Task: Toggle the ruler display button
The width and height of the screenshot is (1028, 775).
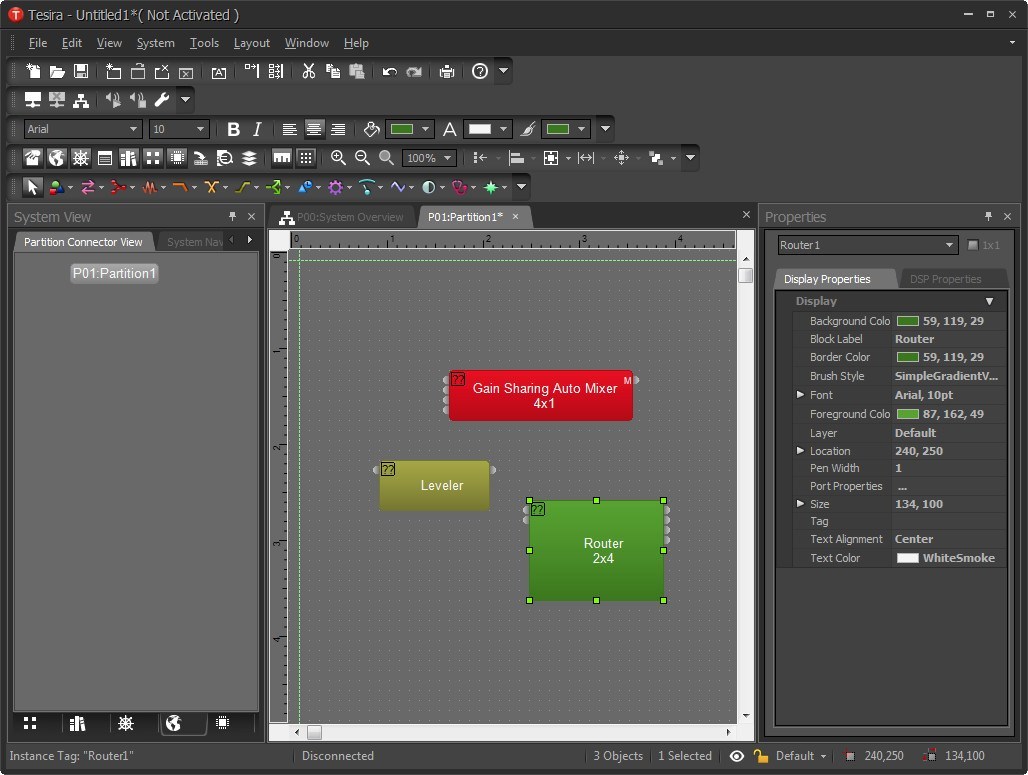Action: coord(282,157)
